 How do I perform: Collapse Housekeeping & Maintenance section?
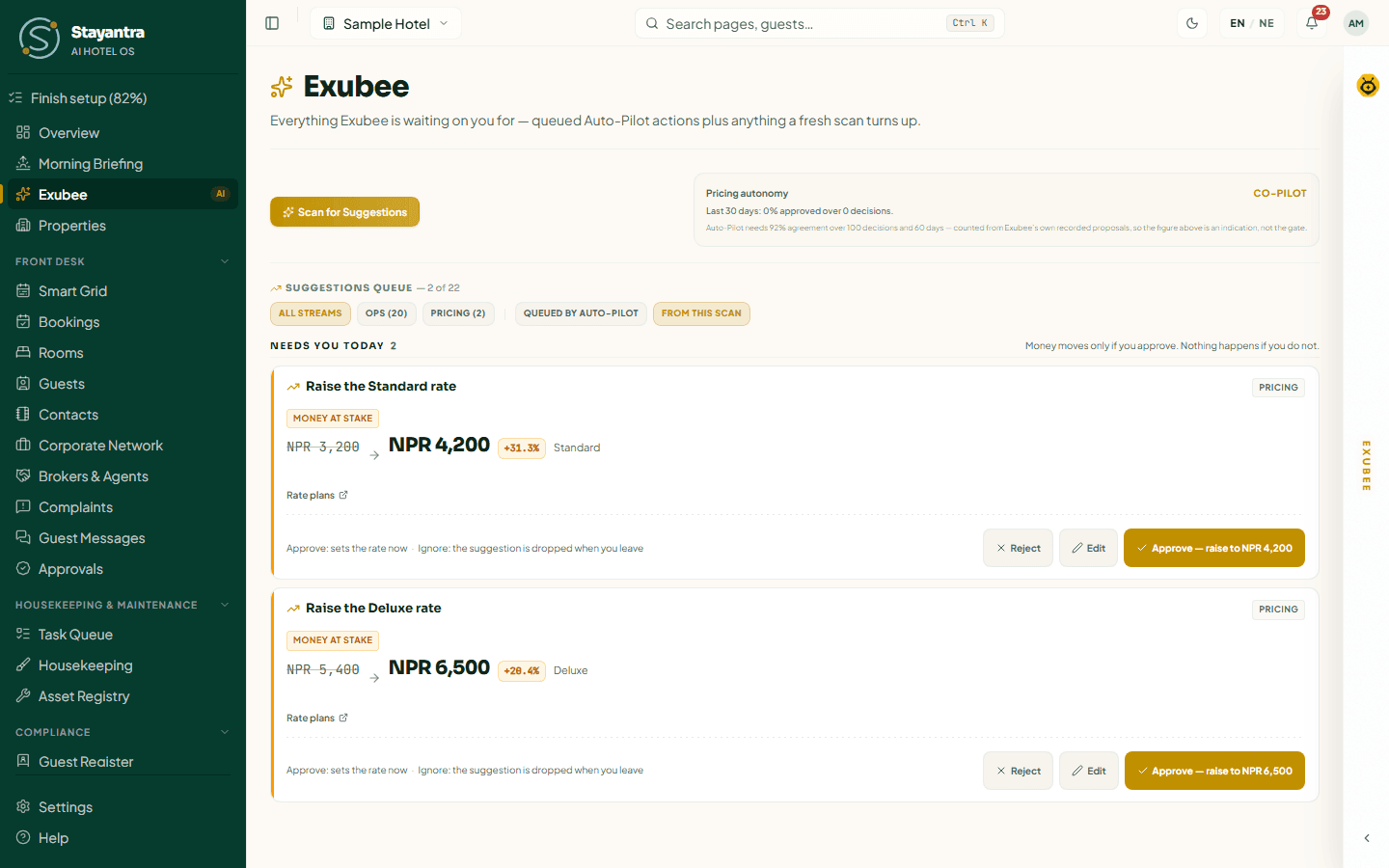123,605
